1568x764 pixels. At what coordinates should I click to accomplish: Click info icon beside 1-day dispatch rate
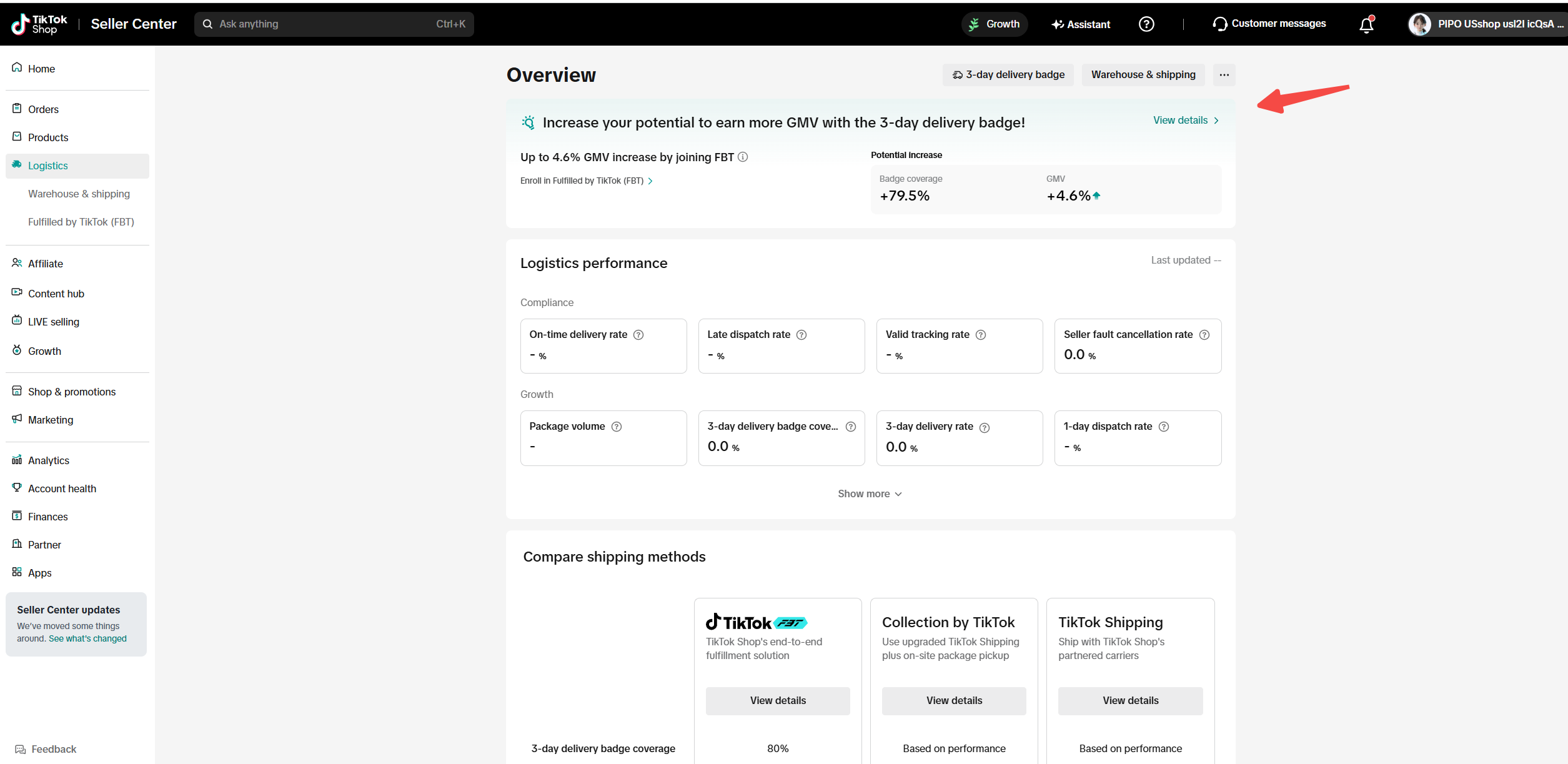[x=1164, y=427]
